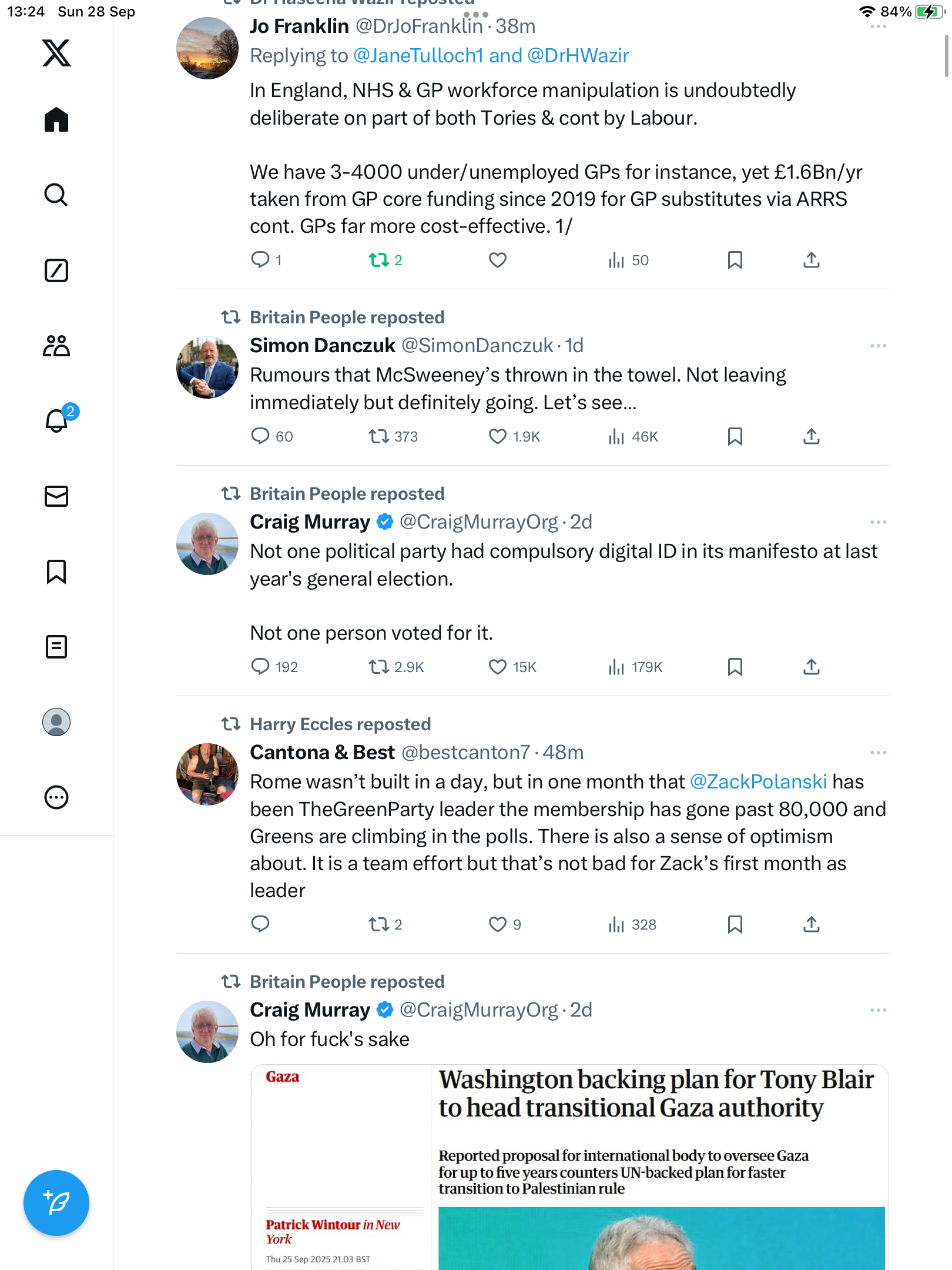
Task: Open your profile from the sidebar
Action: tap(56, 722)
